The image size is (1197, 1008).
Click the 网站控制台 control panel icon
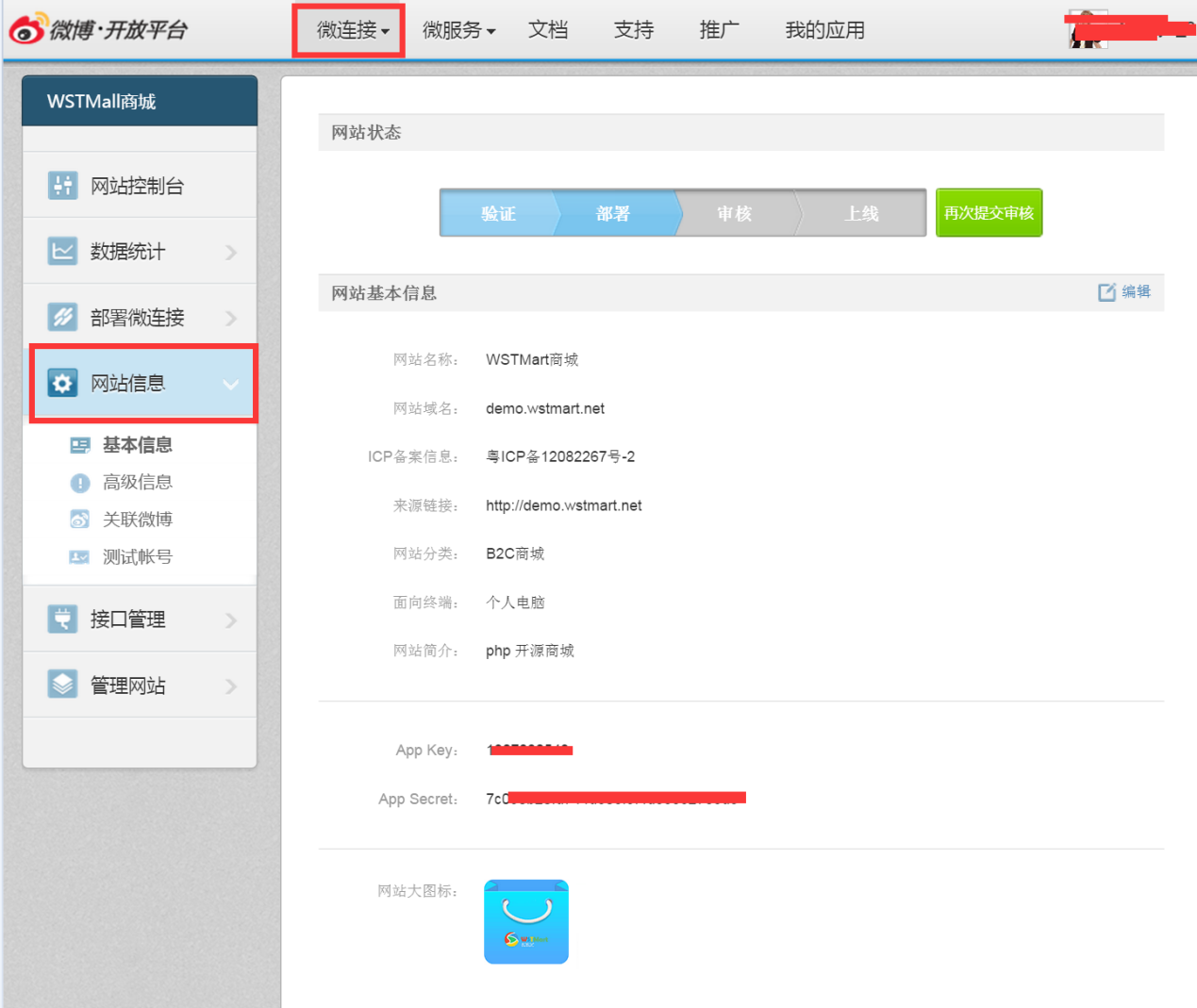[x=63, y=186]
